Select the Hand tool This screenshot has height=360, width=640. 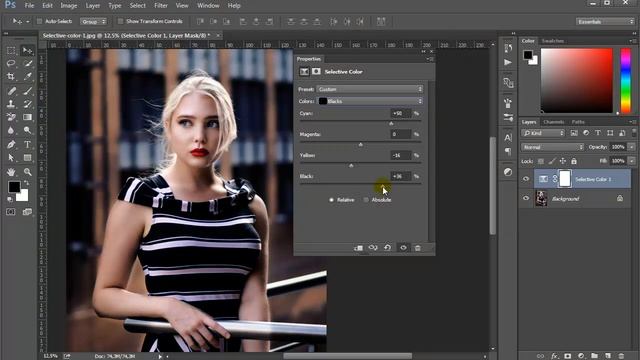coord(11,171)
